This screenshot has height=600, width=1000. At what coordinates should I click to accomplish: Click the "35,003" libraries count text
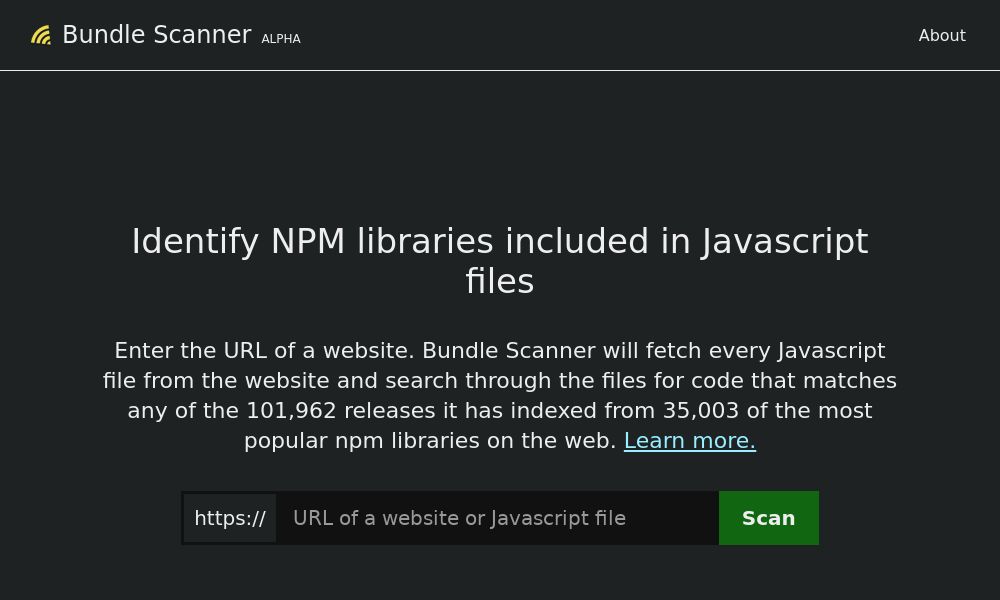click(x=700, y=411)
